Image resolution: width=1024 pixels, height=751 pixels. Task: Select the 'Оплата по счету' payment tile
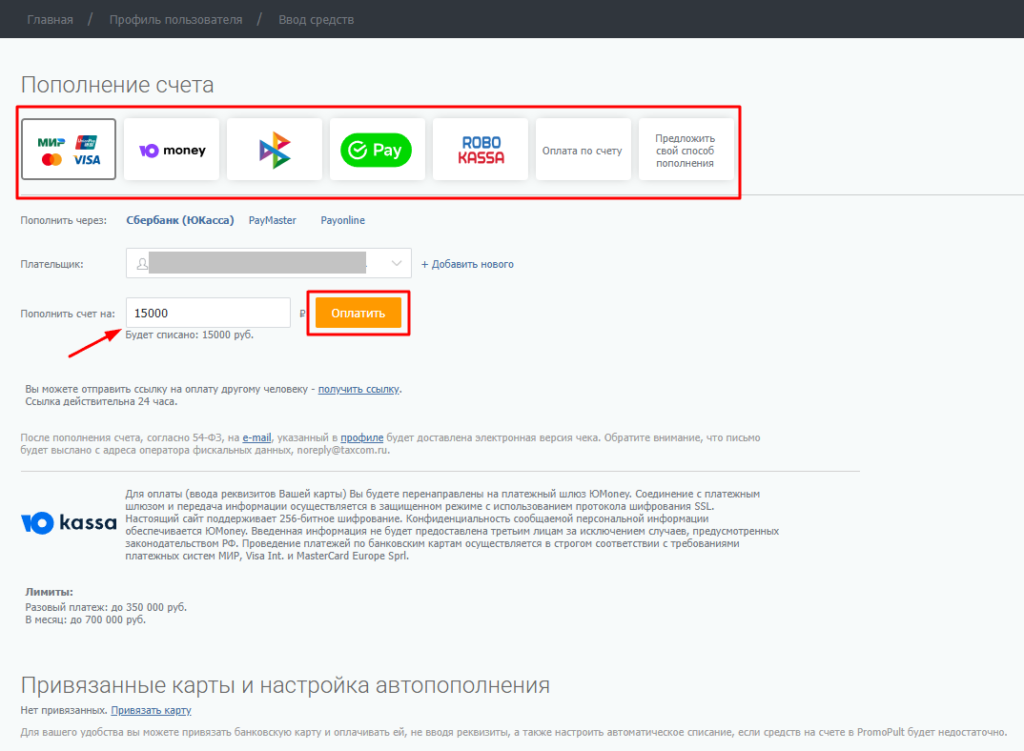click(582, 150)
